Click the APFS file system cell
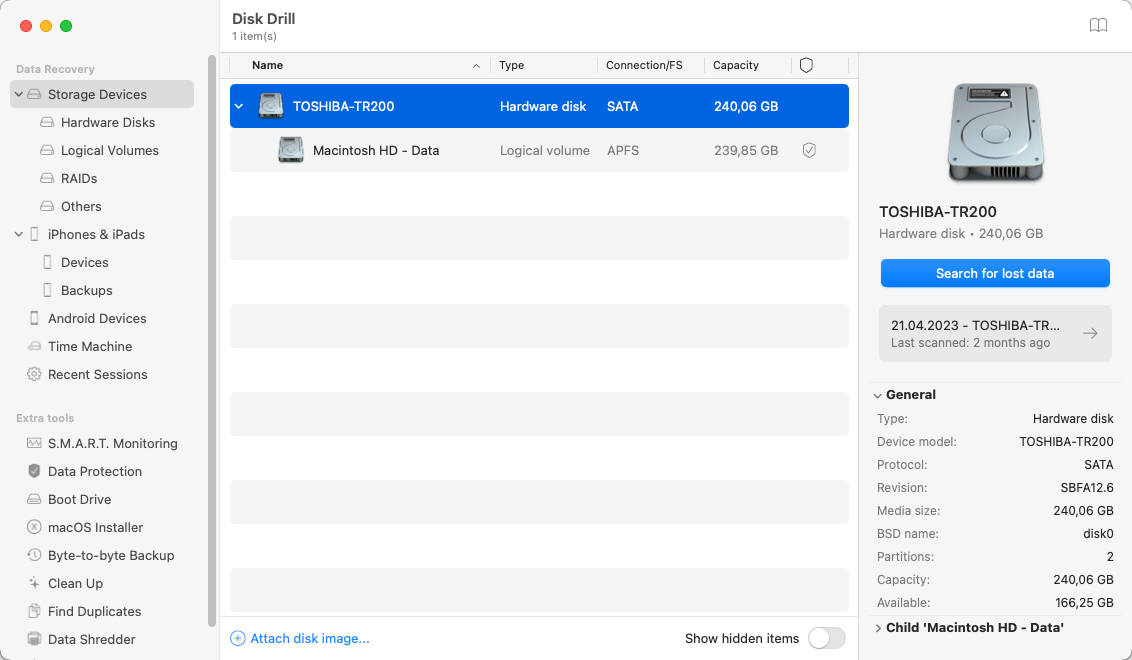This screenshot has width=1132, height=660. click(x=622, y=150)
